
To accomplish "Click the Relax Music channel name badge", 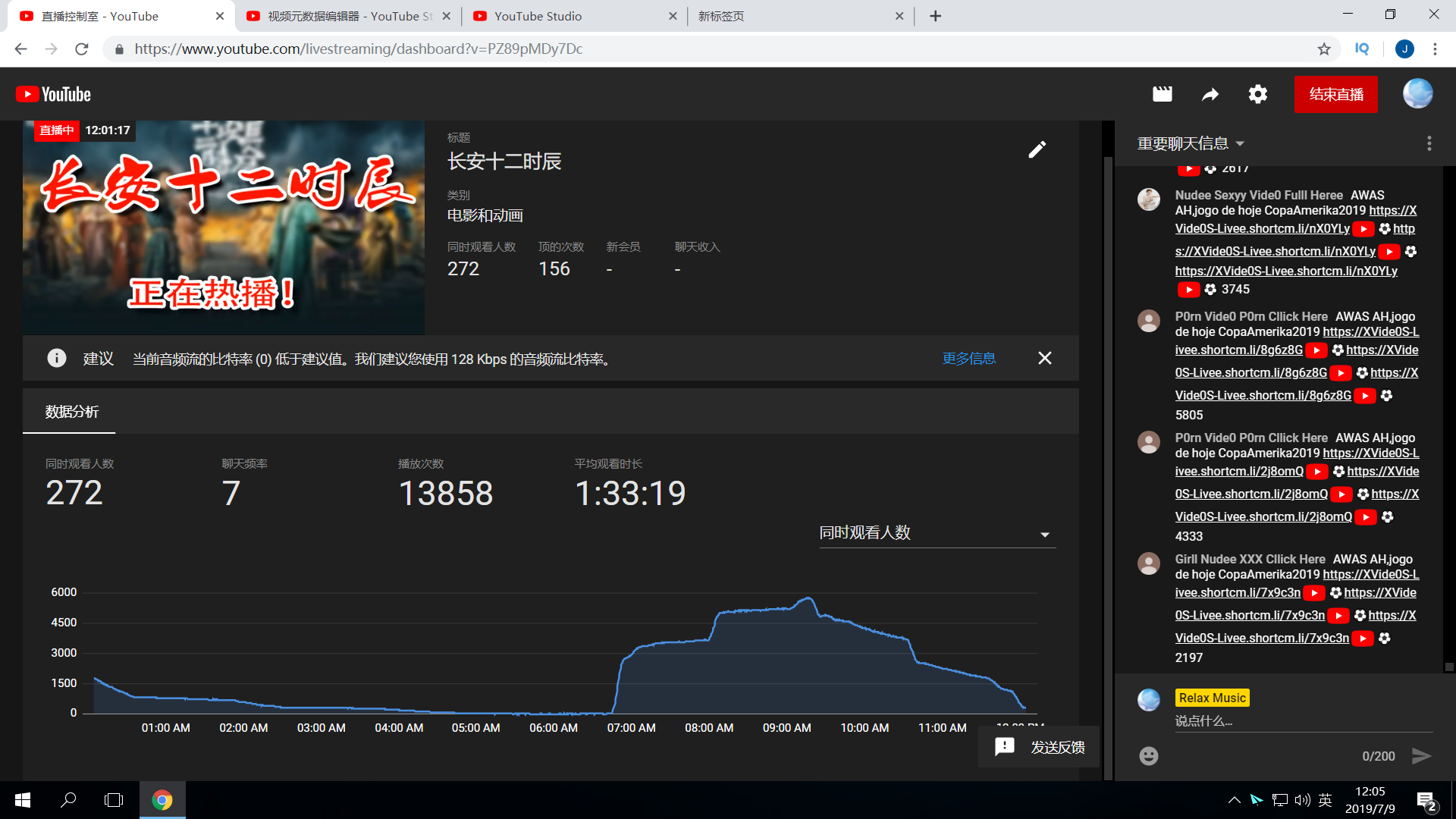I will [x=1212, y=698].
